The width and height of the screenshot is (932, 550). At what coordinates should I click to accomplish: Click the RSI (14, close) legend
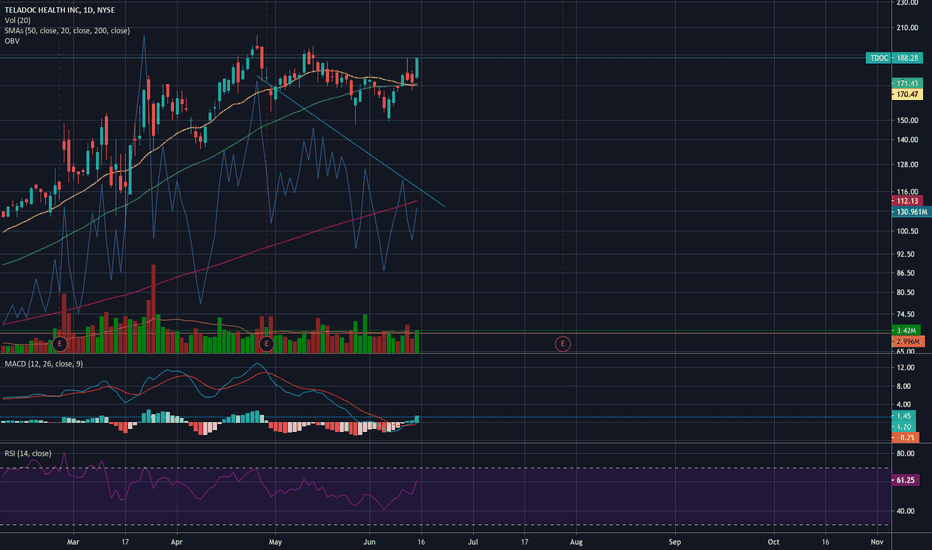[28, 453]
